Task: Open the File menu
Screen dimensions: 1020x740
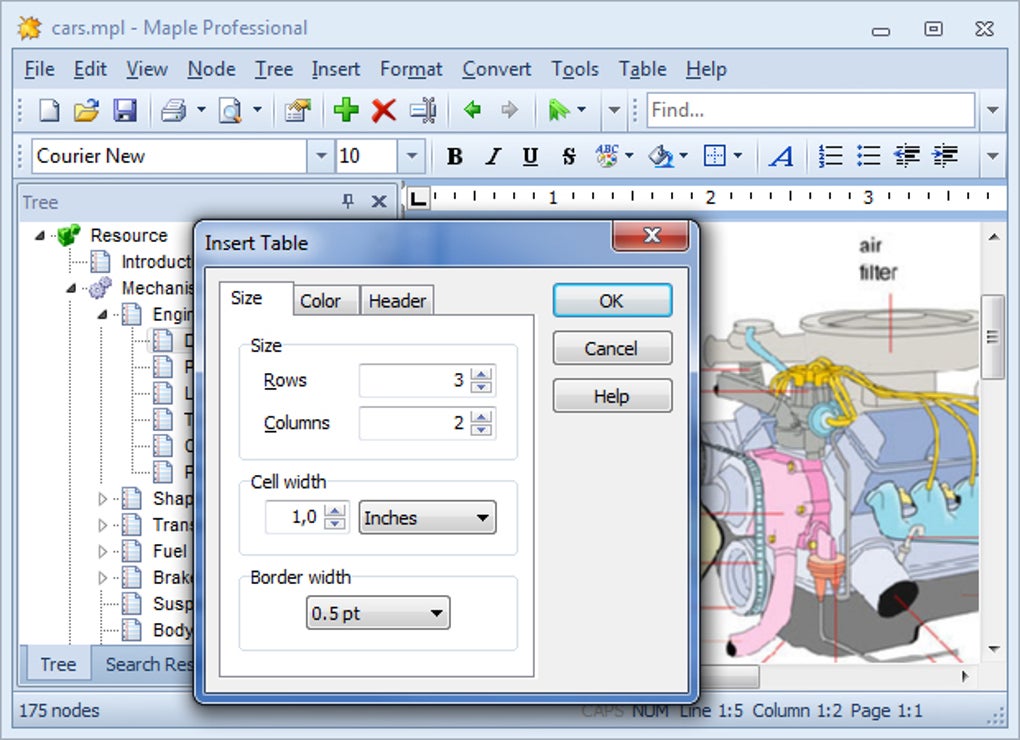Action: point(39,69)
